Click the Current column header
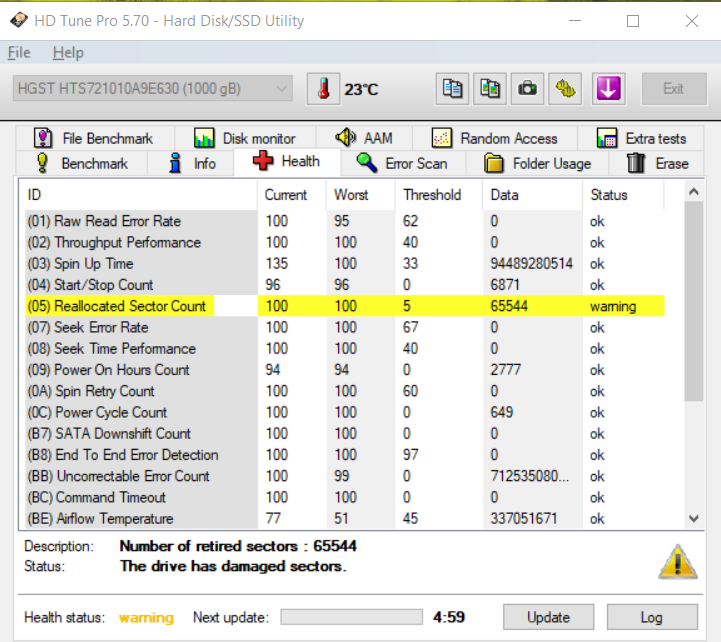 [292, 195]
